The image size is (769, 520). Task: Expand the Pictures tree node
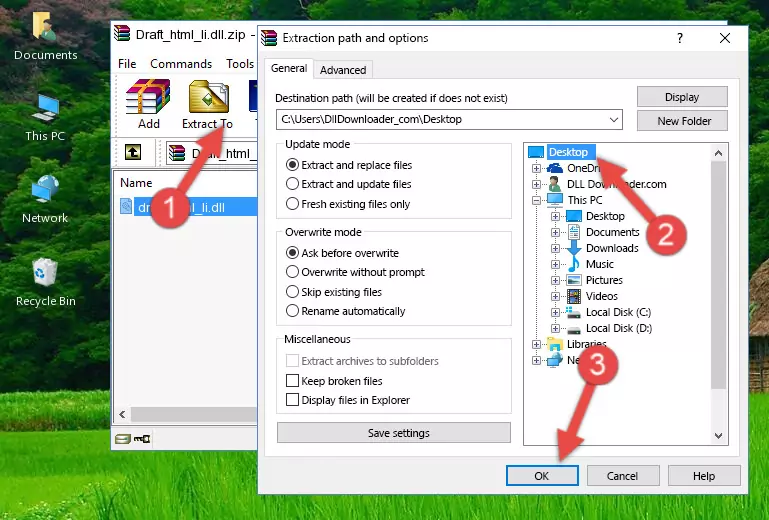tap(555, 281)
